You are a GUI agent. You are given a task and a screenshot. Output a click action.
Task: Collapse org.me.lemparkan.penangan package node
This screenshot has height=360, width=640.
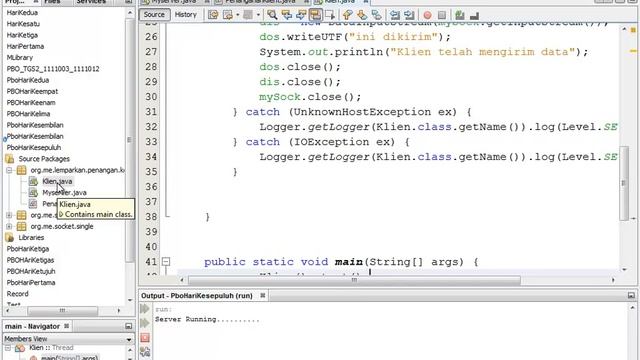[x=9, y=170]
